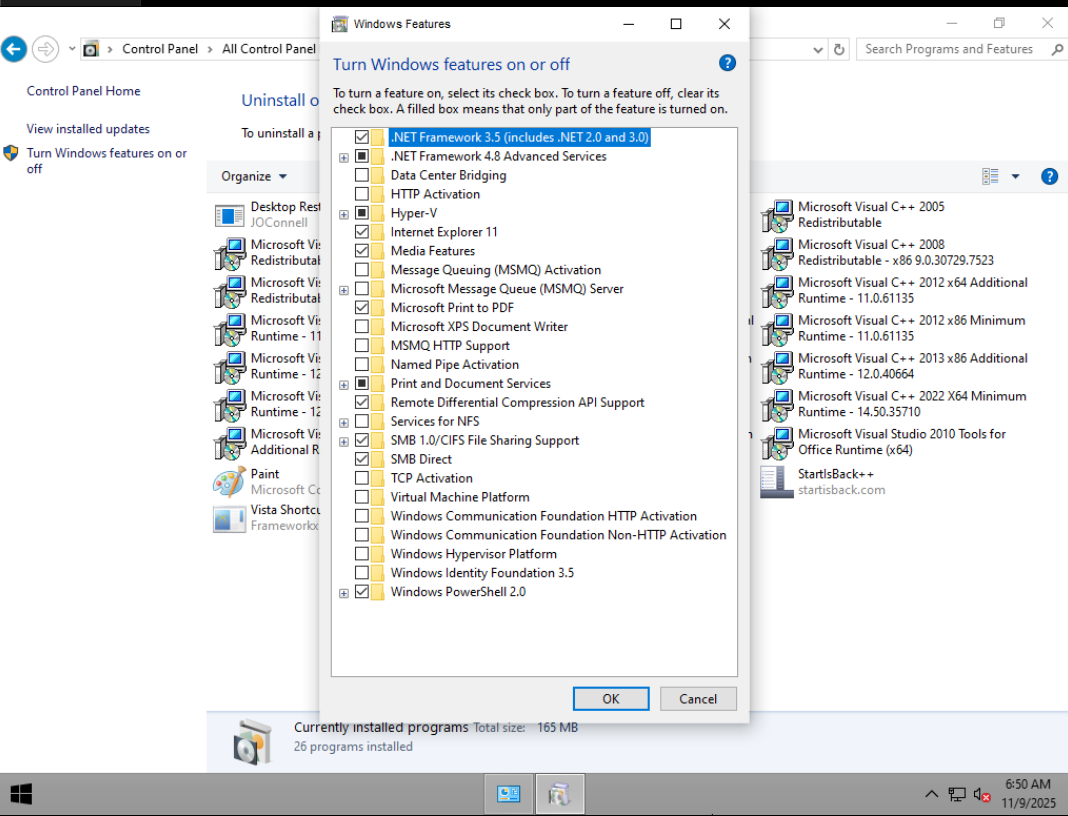1068x816 pixels.
Task: Click the StartIsBack++ program icon
Action: click(777, 482)
